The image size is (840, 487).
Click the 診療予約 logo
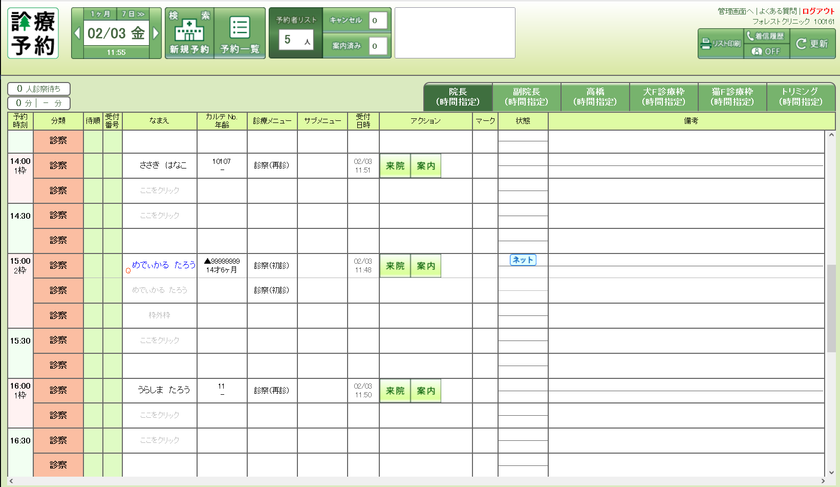33,33
